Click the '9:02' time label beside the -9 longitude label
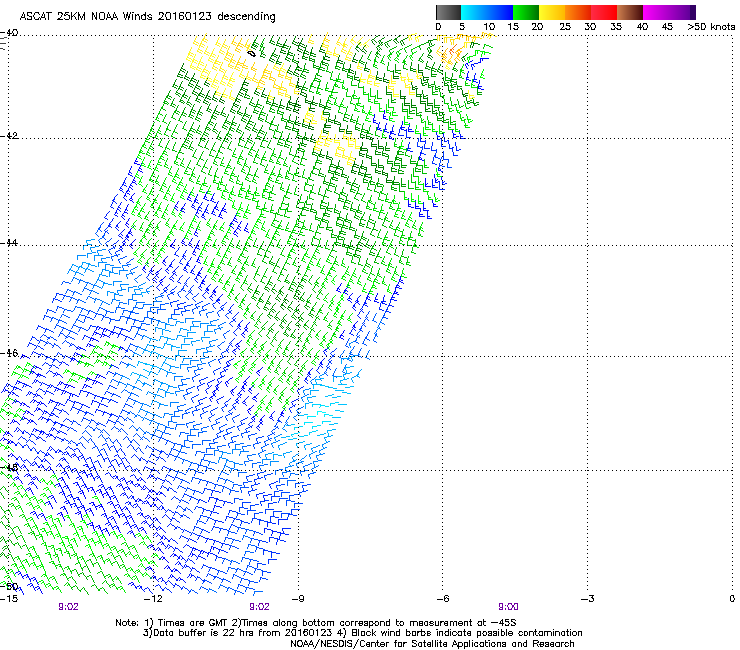 tap(259, 607)
